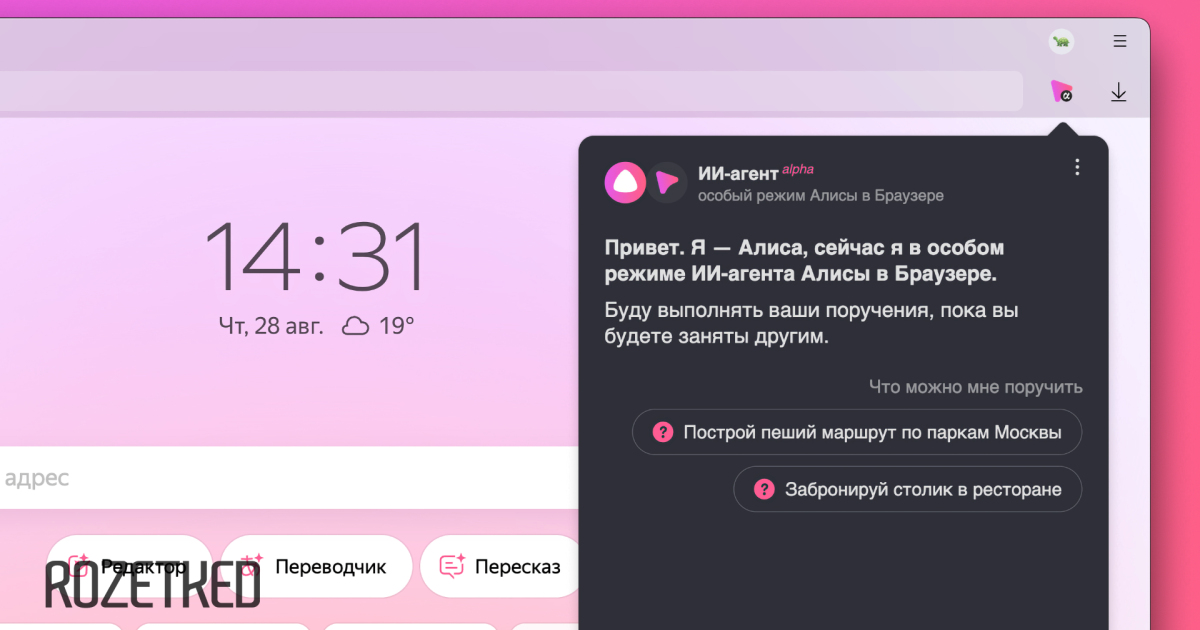Open the 19° temperature forecast
The height and width of the screenshot is (630, 1200).
pyautogui.click(x=396, y=326)
